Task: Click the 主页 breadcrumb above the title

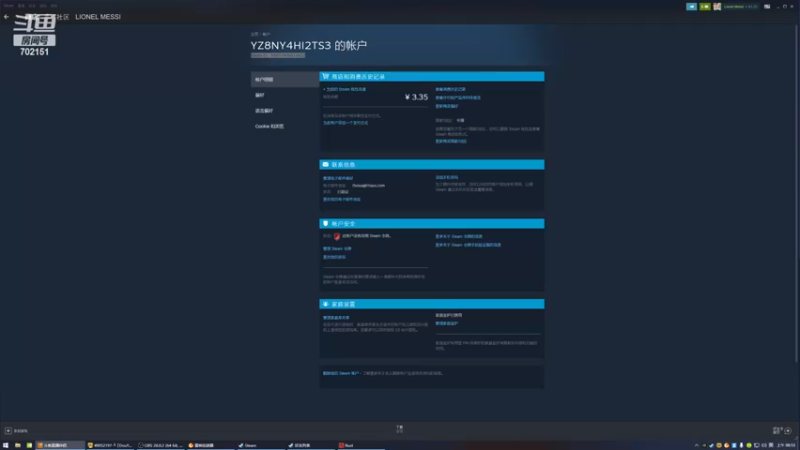Action: click(x=255, y=34)
